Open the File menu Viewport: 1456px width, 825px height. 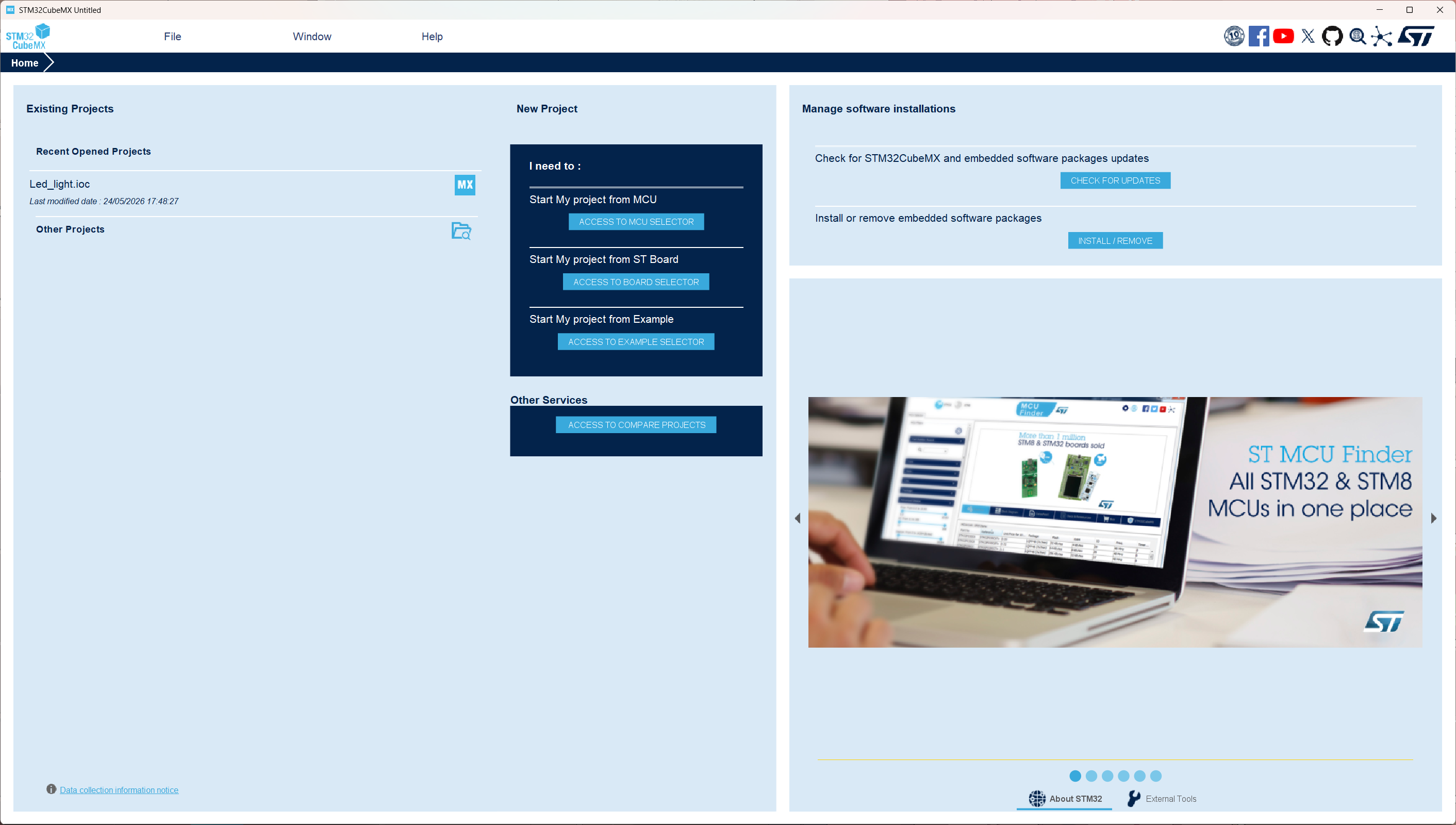(x=173, y=36)
